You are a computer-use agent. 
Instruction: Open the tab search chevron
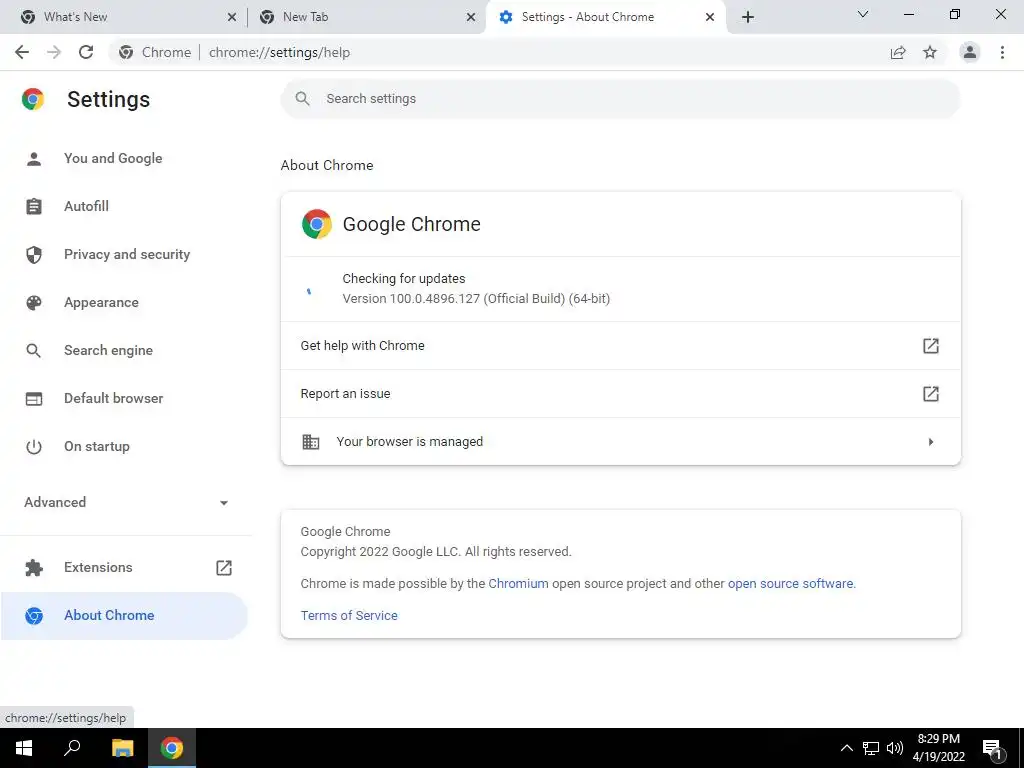[863, 14]
